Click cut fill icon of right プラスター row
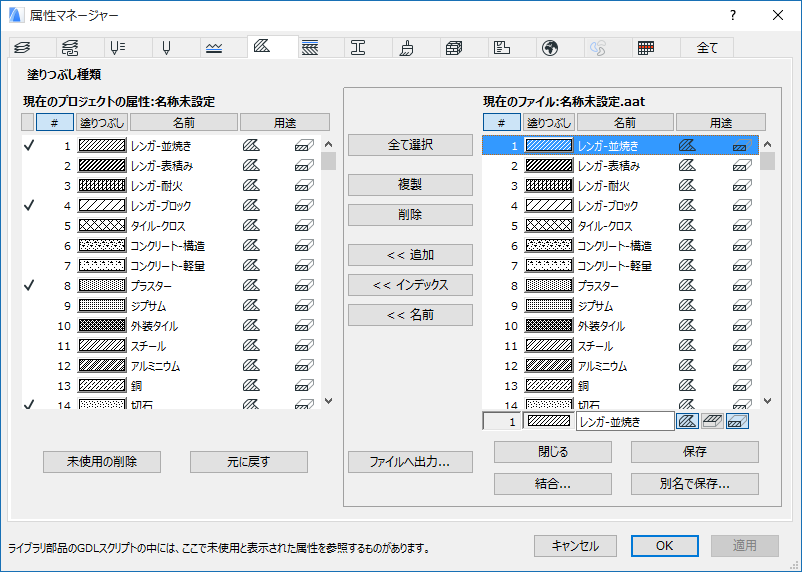Viewport: 802px width, 572px height. tap(742, 285)
